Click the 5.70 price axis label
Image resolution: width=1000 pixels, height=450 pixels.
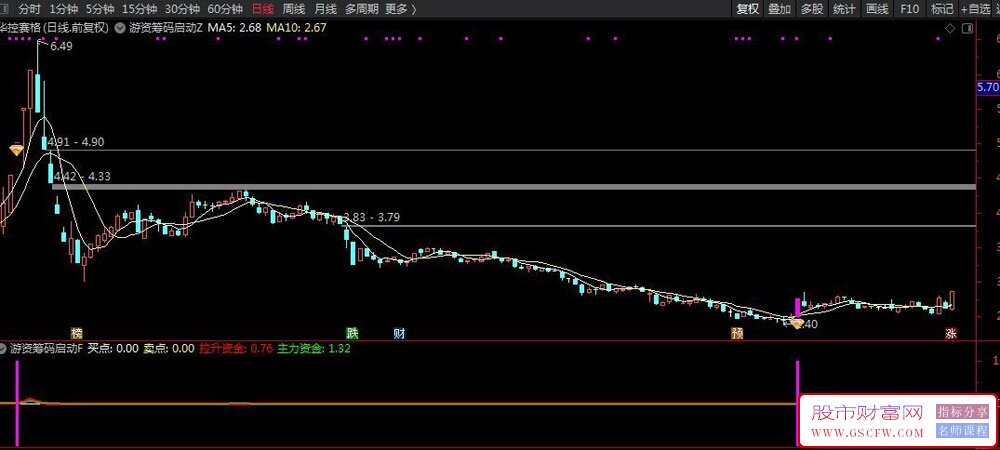[x=988, y=87]
